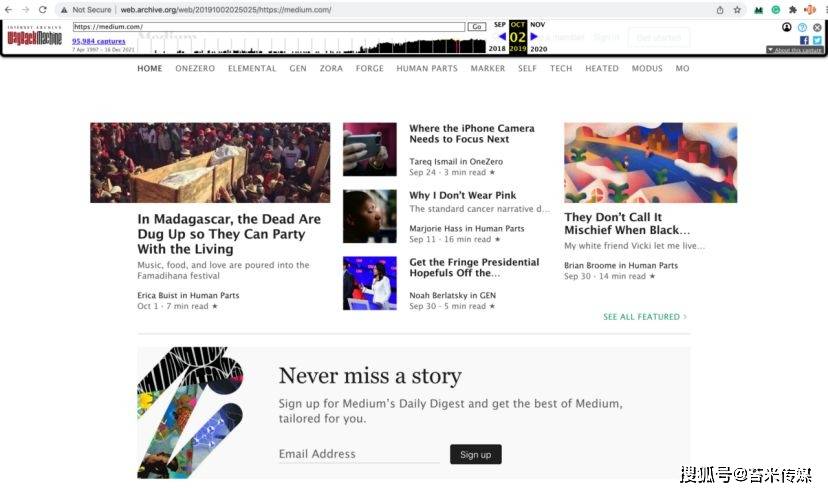Open Brian Broome author link
828x492 pixels.
(590, 266)
